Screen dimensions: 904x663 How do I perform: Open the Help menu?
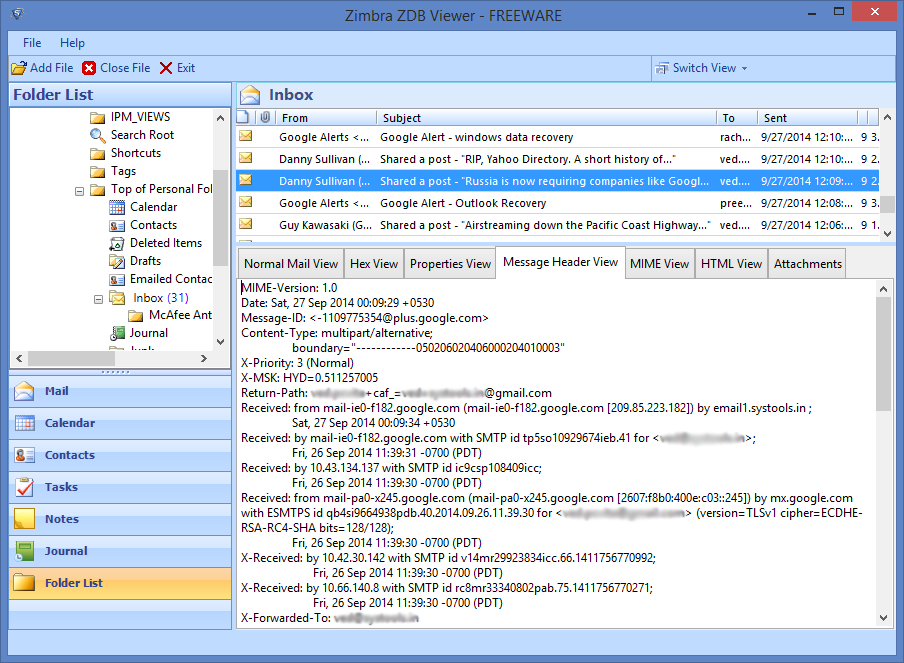point(72,43)
